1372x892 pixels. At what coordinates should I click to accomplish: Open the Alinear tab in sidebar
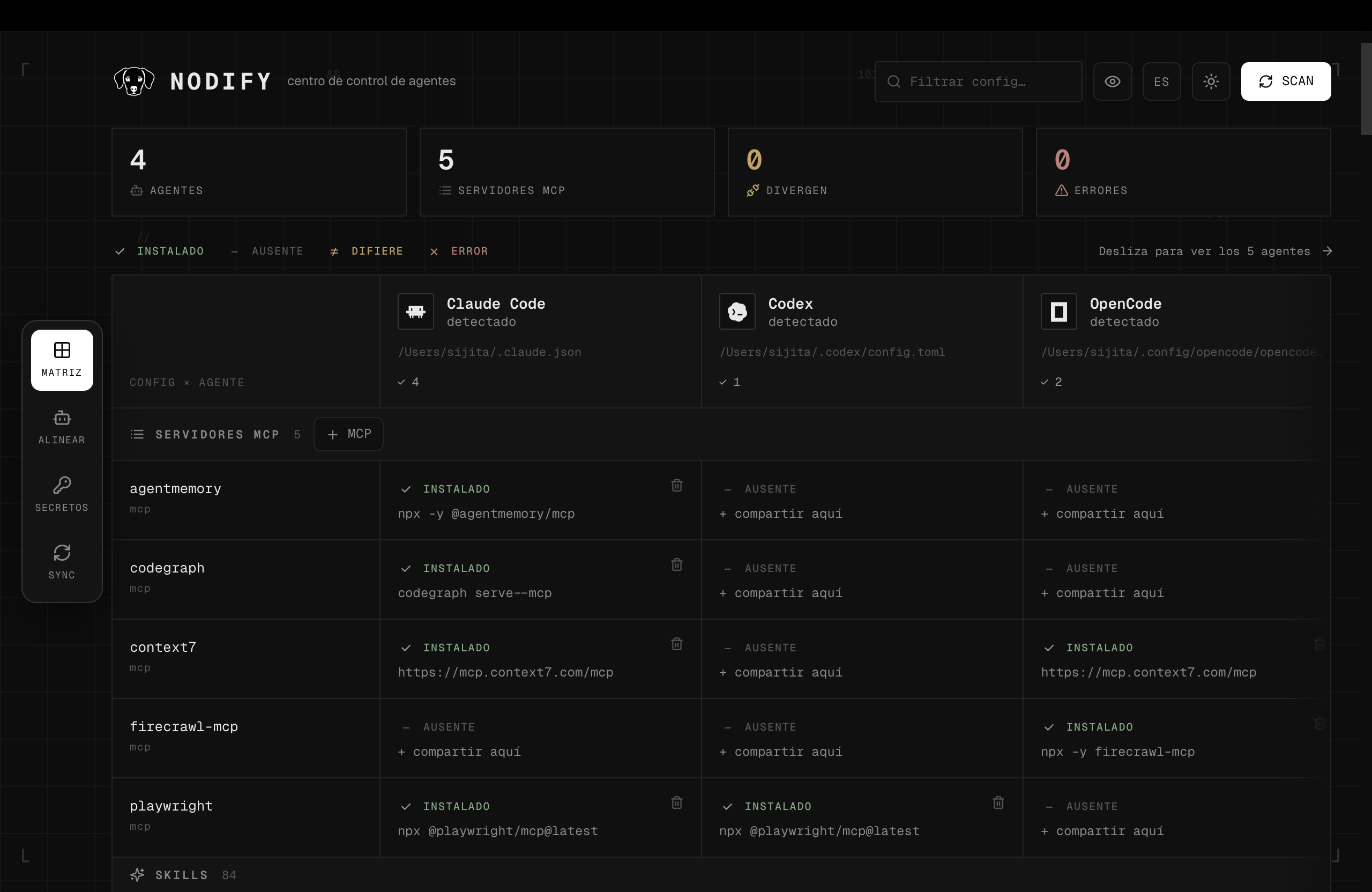point(62,427)
